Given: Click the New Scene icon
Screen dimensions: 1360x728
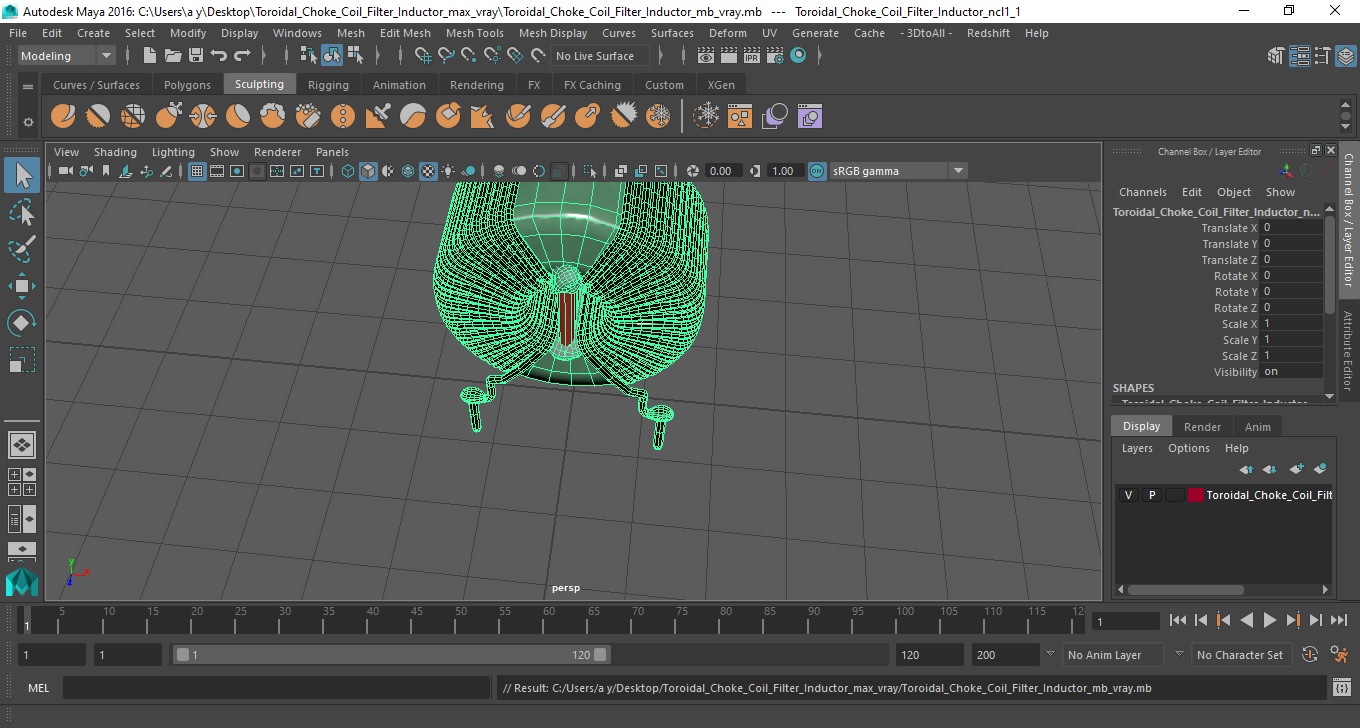Looking at the screenshot, I should tap(150, 56).
